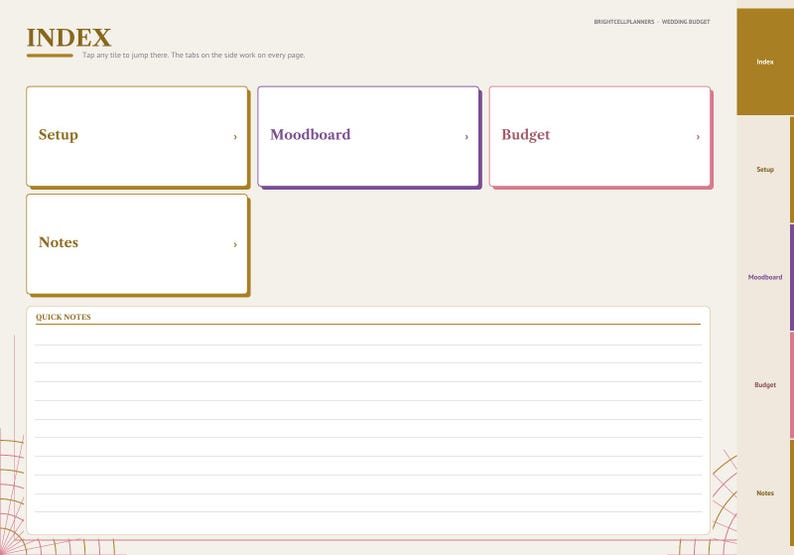
Task: Click the 'Tap any tile to jump there' subtitle
Action: click(193, 55)
